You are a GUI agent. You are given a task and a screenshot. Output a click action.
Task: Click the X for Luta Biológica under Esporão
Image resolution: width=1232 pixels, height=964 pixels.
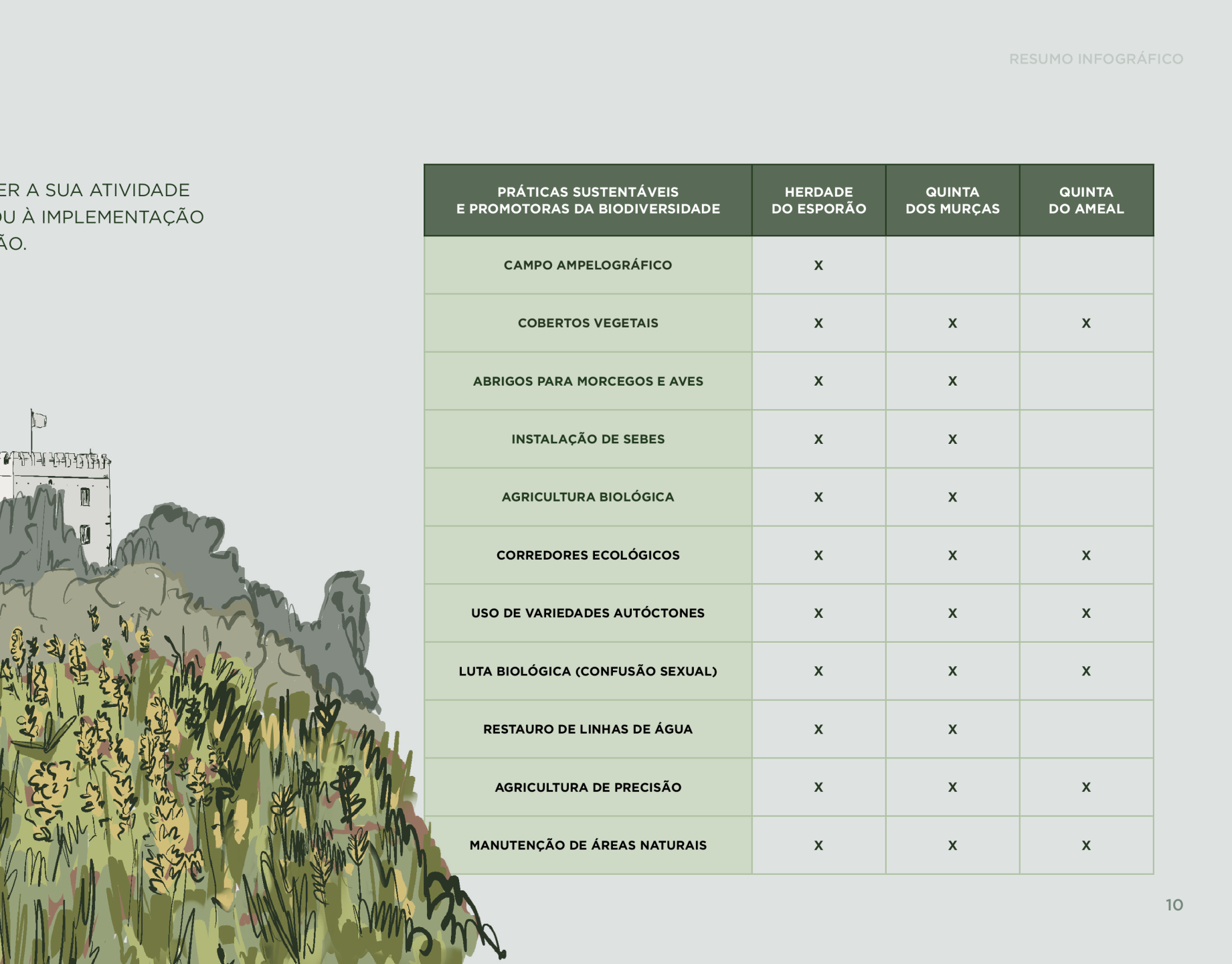(x=818, y=671)
